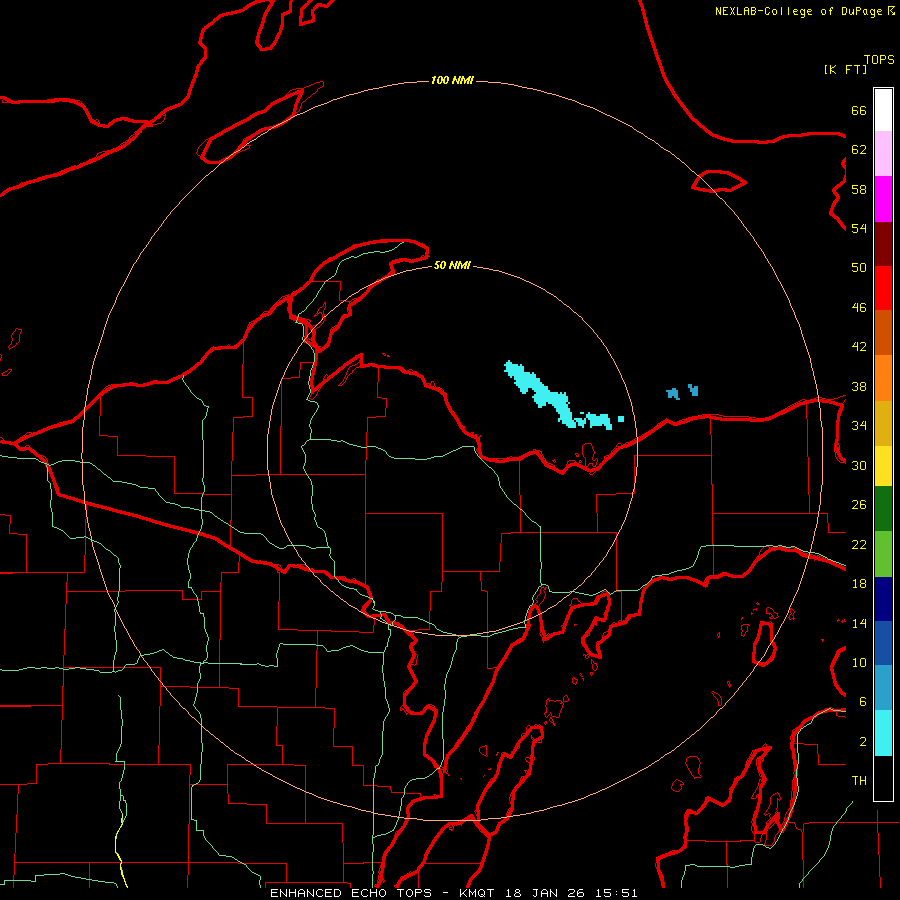Click the white swatch at top of legend
The height and width of the screenshot is (900, 900).
(x=883, y=110)
